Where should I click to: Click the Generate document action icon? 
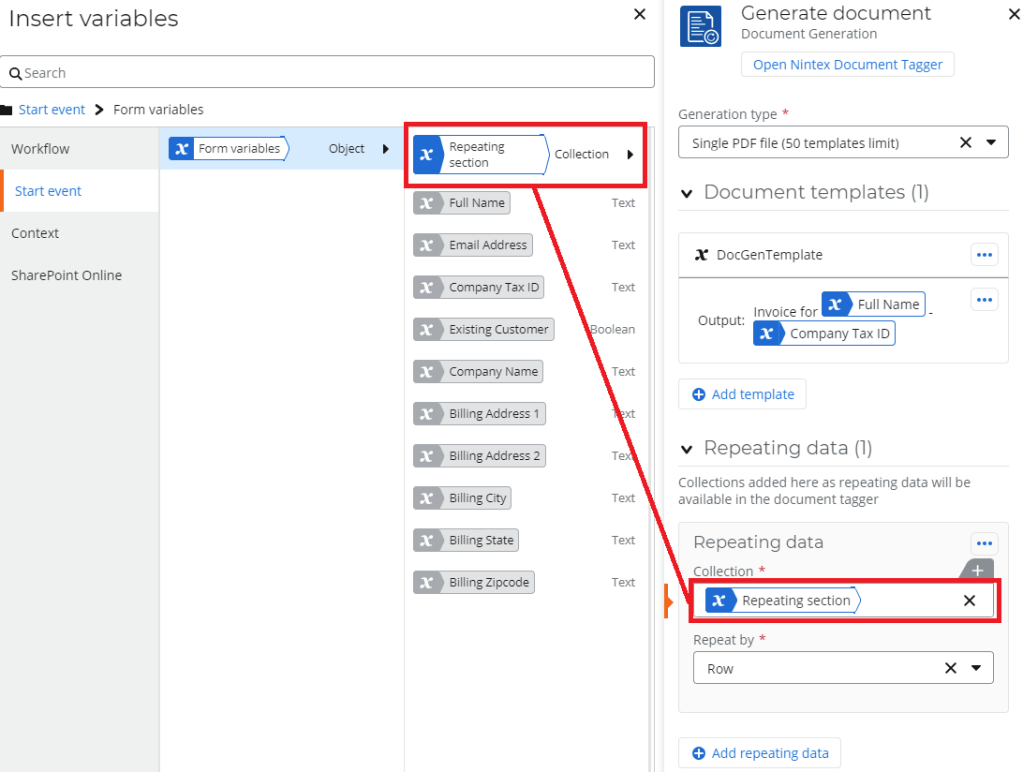pyautogui.click(x=700, y=25)
